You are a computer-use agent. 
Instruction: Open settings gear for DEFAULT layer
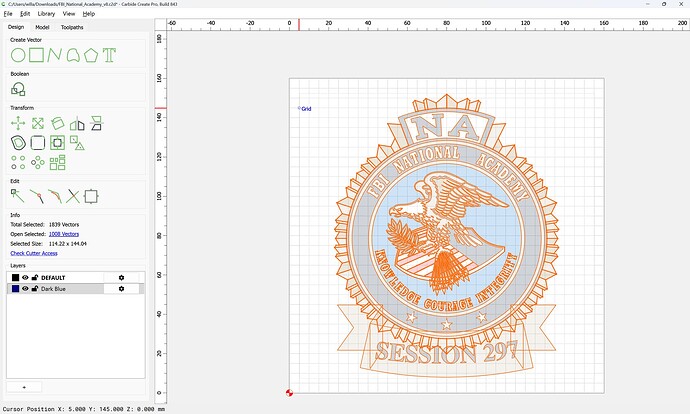tap(121, 278)
